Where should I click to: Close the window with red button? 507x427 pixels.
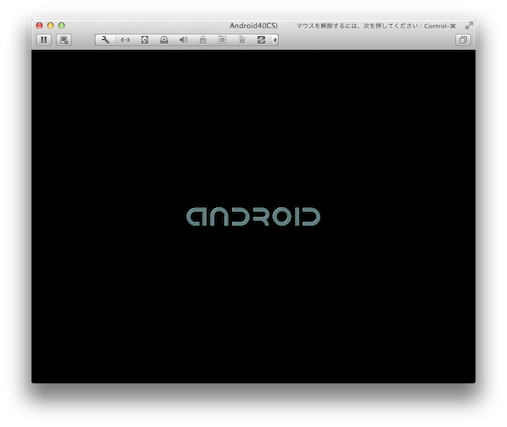click(39, 25)
